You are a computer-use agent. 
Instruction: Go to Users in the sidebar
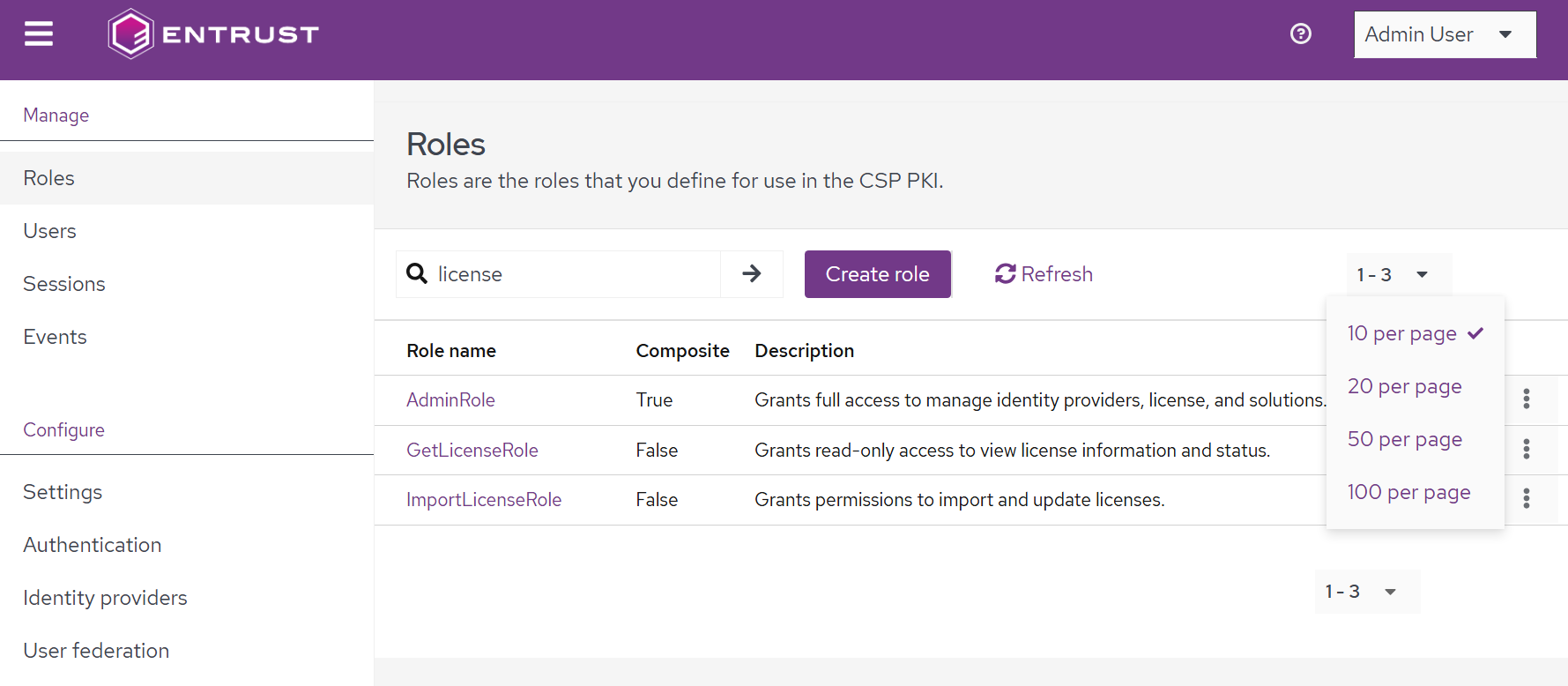(x=50, y=231)
